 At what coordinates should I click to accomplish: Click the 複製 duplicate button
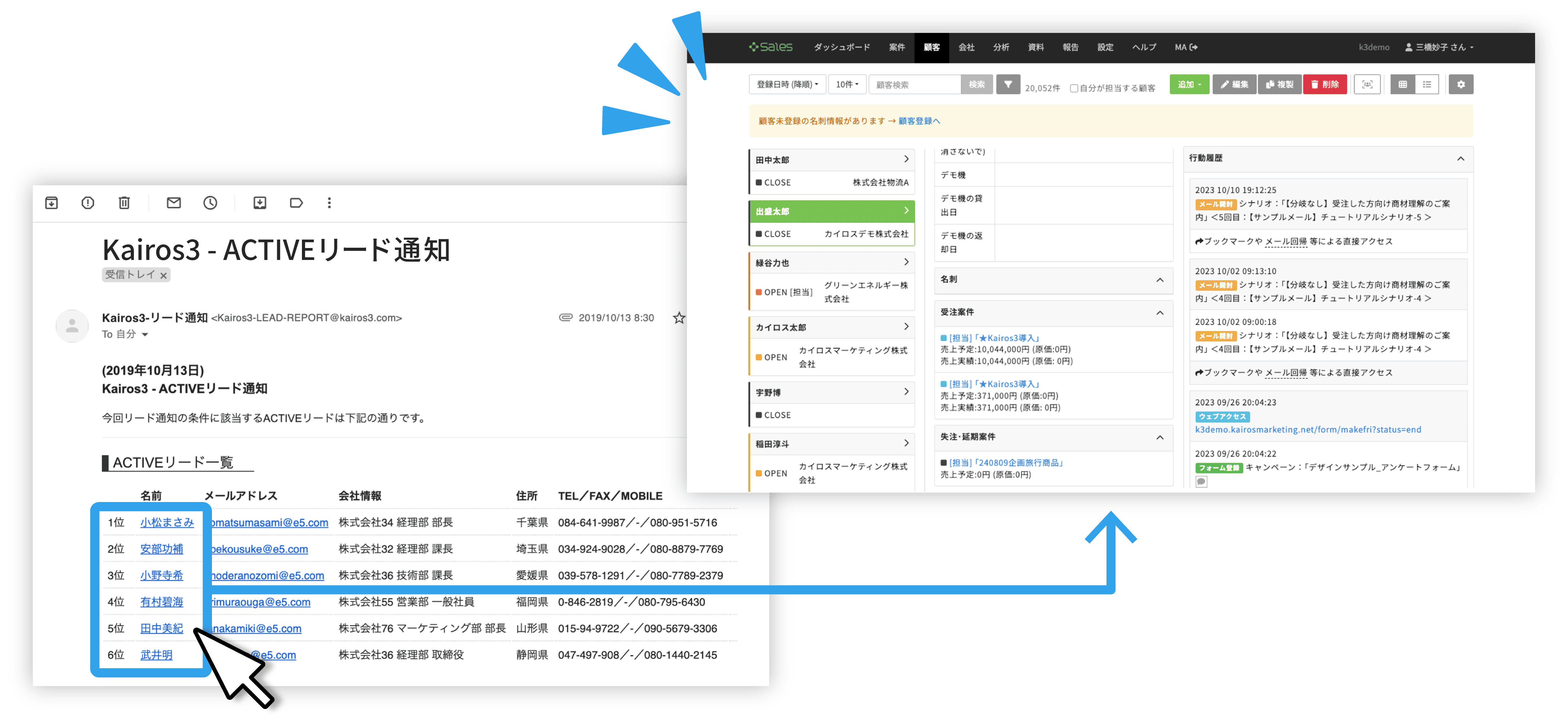[1280, 85]
